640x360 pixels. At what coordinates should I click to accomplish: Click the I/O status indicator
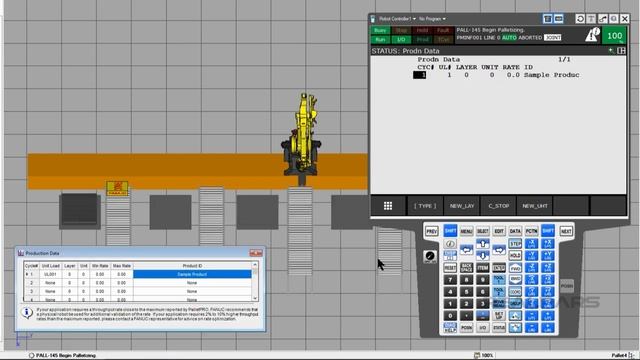click(401, 40)
